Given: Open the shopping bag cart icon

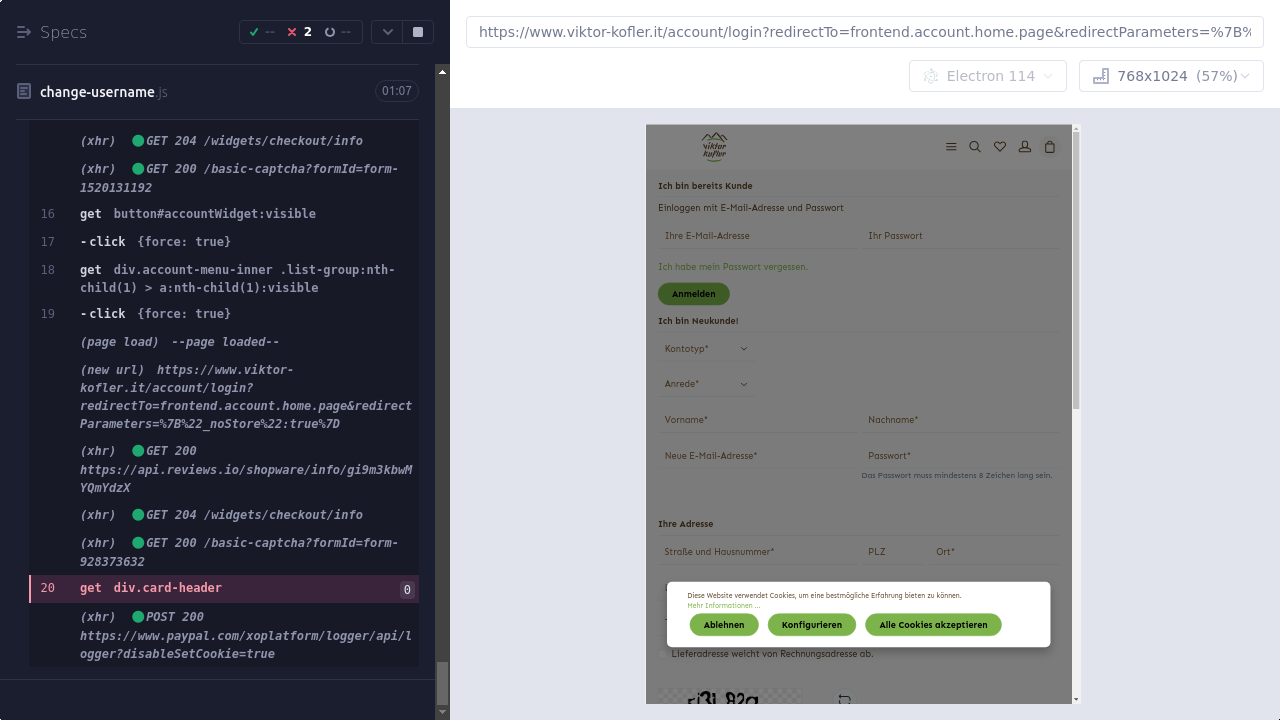Looking at the screenshot, I should [x=1049, y=147].
